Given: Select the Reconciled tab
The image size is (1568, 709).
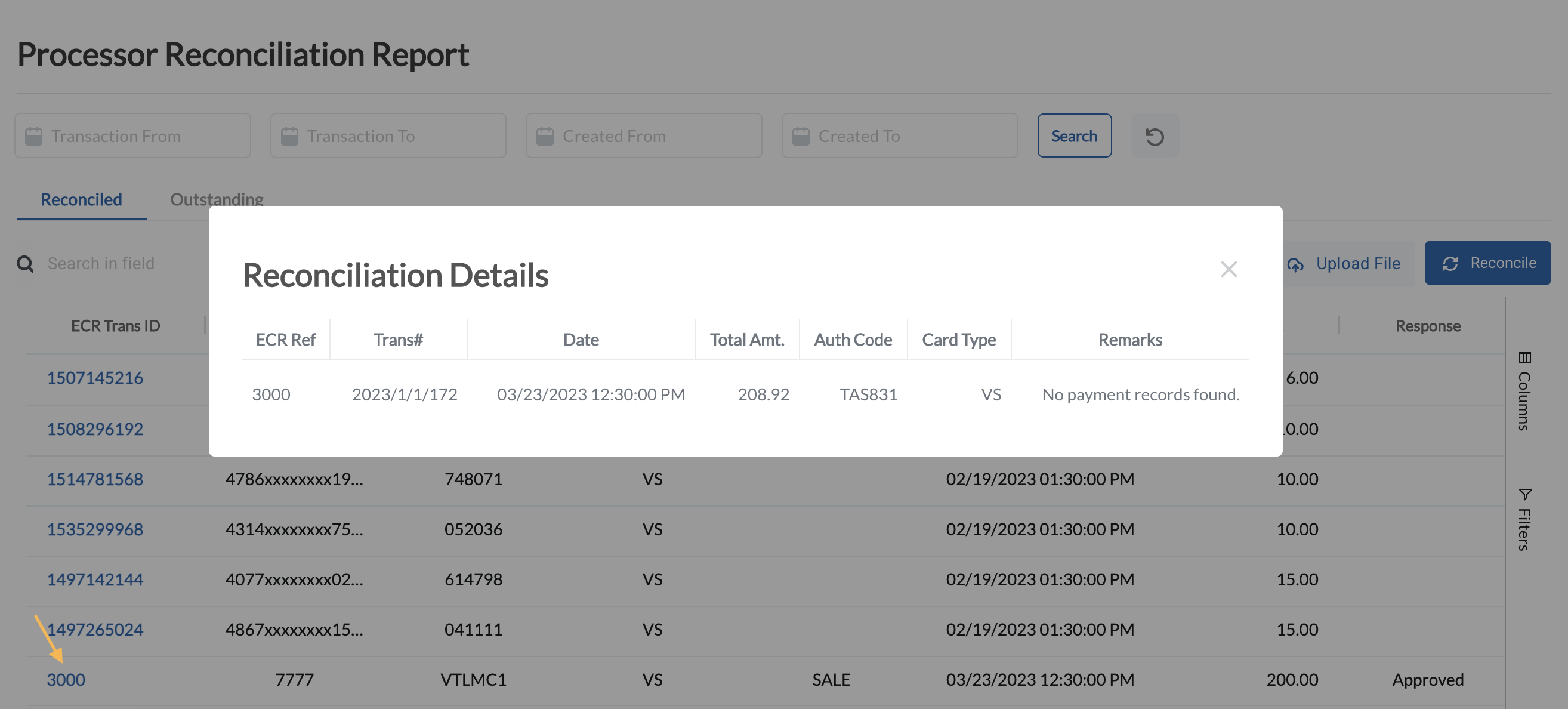Looking at the screenshot, I should coord(81,199).
